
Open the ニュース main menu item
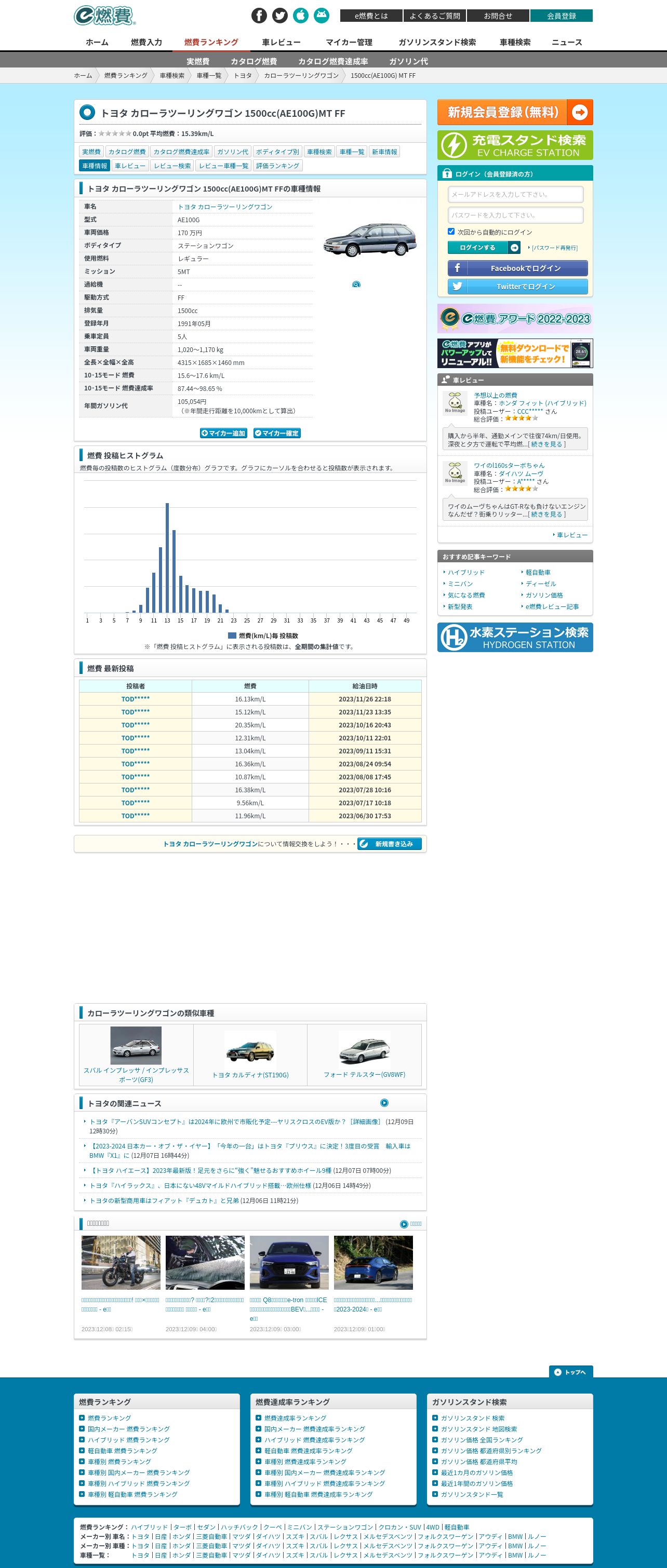[567, 42]
